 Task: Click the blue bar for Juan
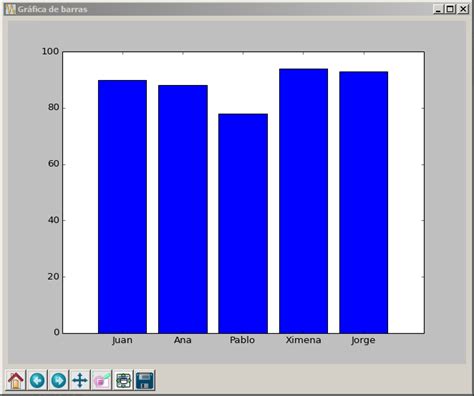122,207
